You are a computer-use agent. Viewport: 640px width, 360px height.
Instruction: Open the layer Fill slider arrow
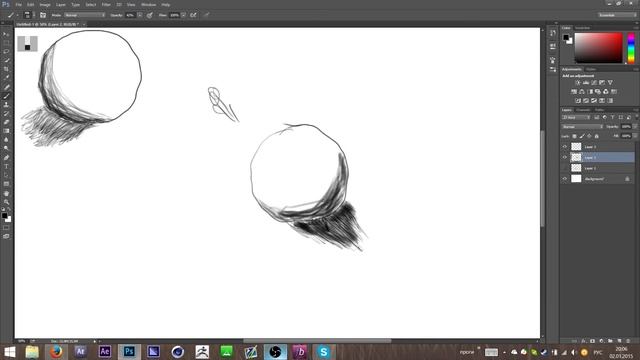635,136
